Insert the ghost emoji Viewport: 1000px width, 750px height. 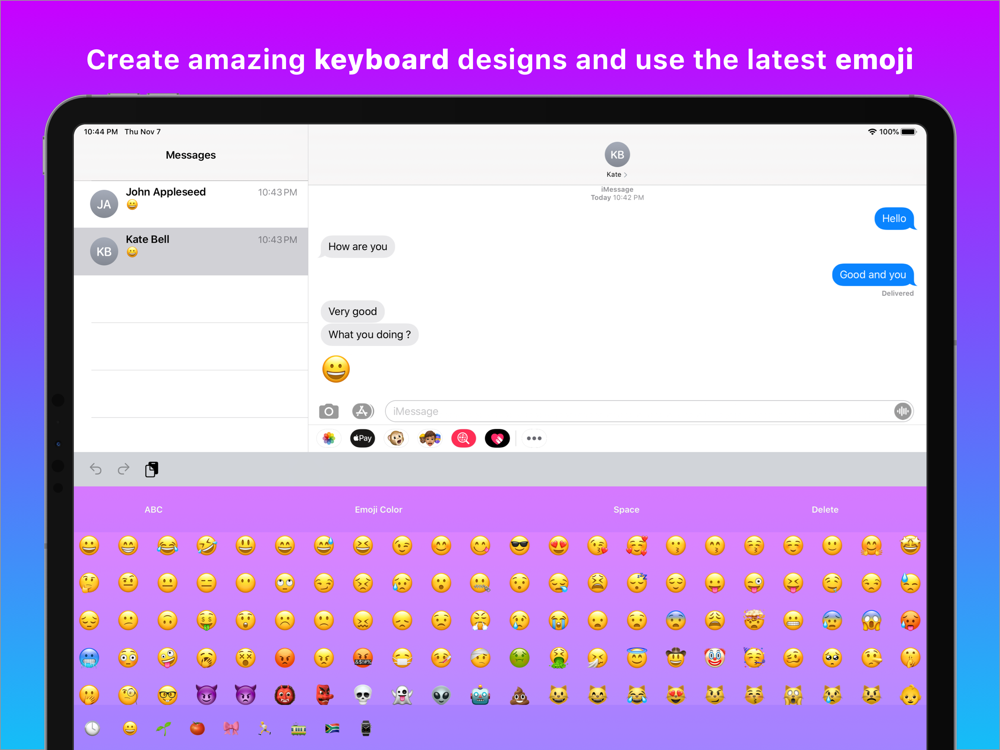pyautogui.click(x=402, y=695)
